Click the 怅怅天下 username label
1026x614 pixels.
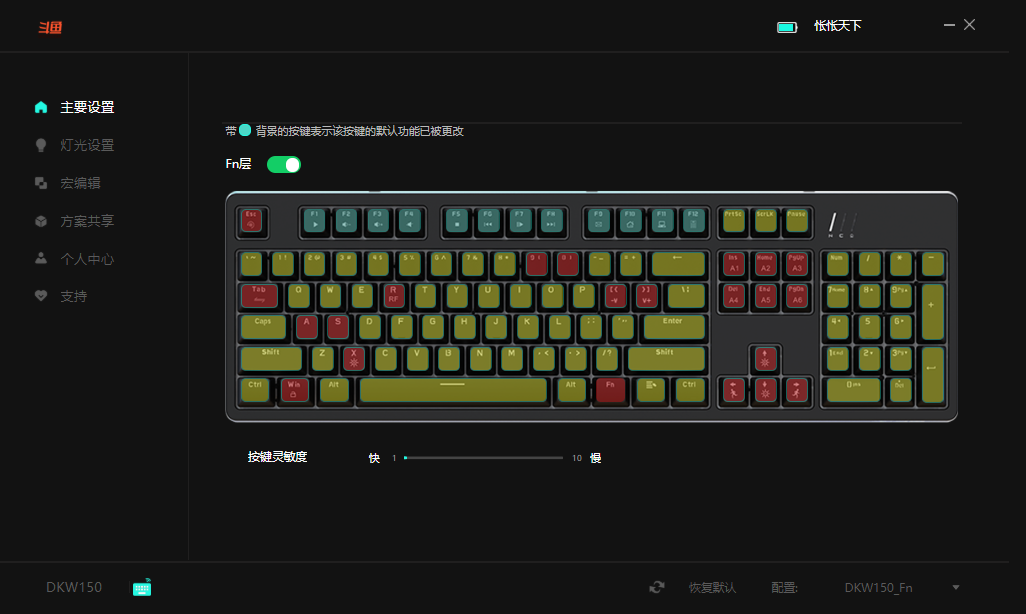pyautogui.click(x=838, y=26)
